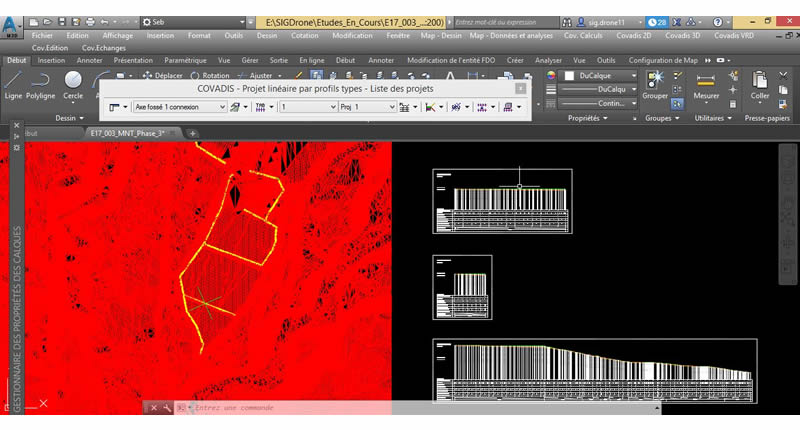
Task: Add a new drawing tab with plus button
Action: point(192,133)
